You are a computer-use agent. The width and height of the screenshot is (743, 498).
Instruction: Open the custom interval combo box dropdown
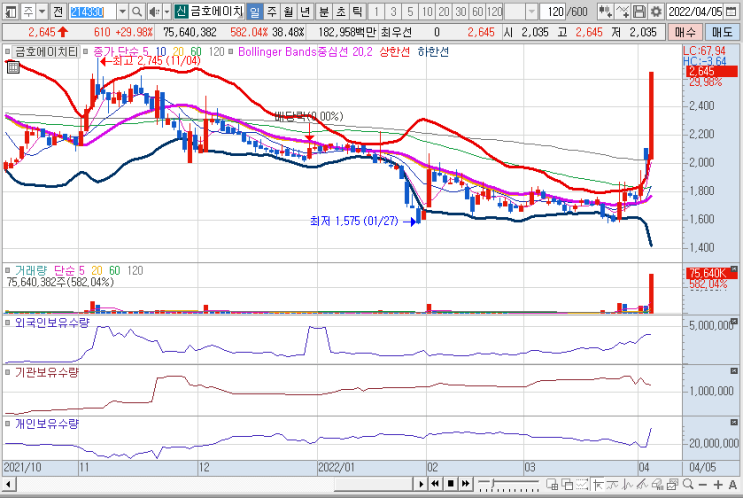coord(532,11)
